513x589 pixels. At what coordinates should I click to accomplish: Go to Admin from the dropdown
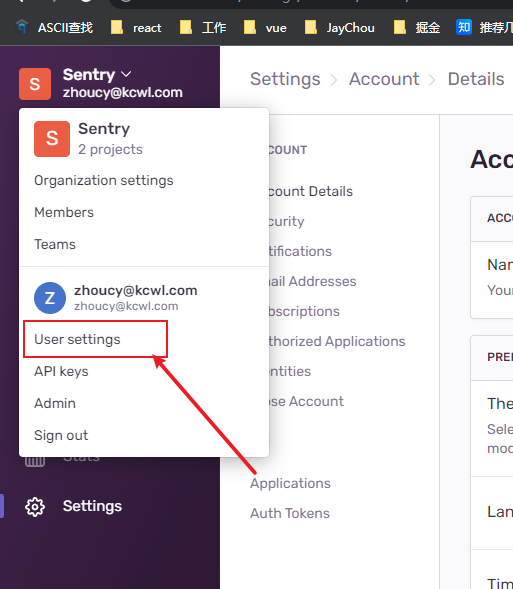pos(55,403)
